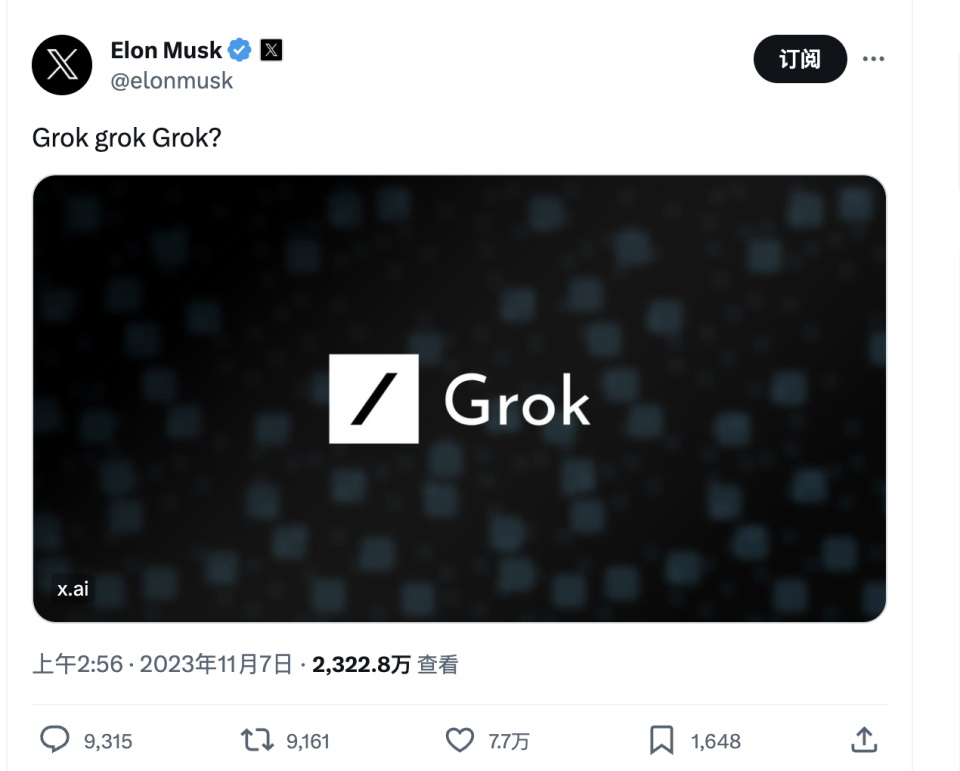View the 2,322.8万 查看 view count
This screenshot has height=771, width=960.
pos(385,664)
